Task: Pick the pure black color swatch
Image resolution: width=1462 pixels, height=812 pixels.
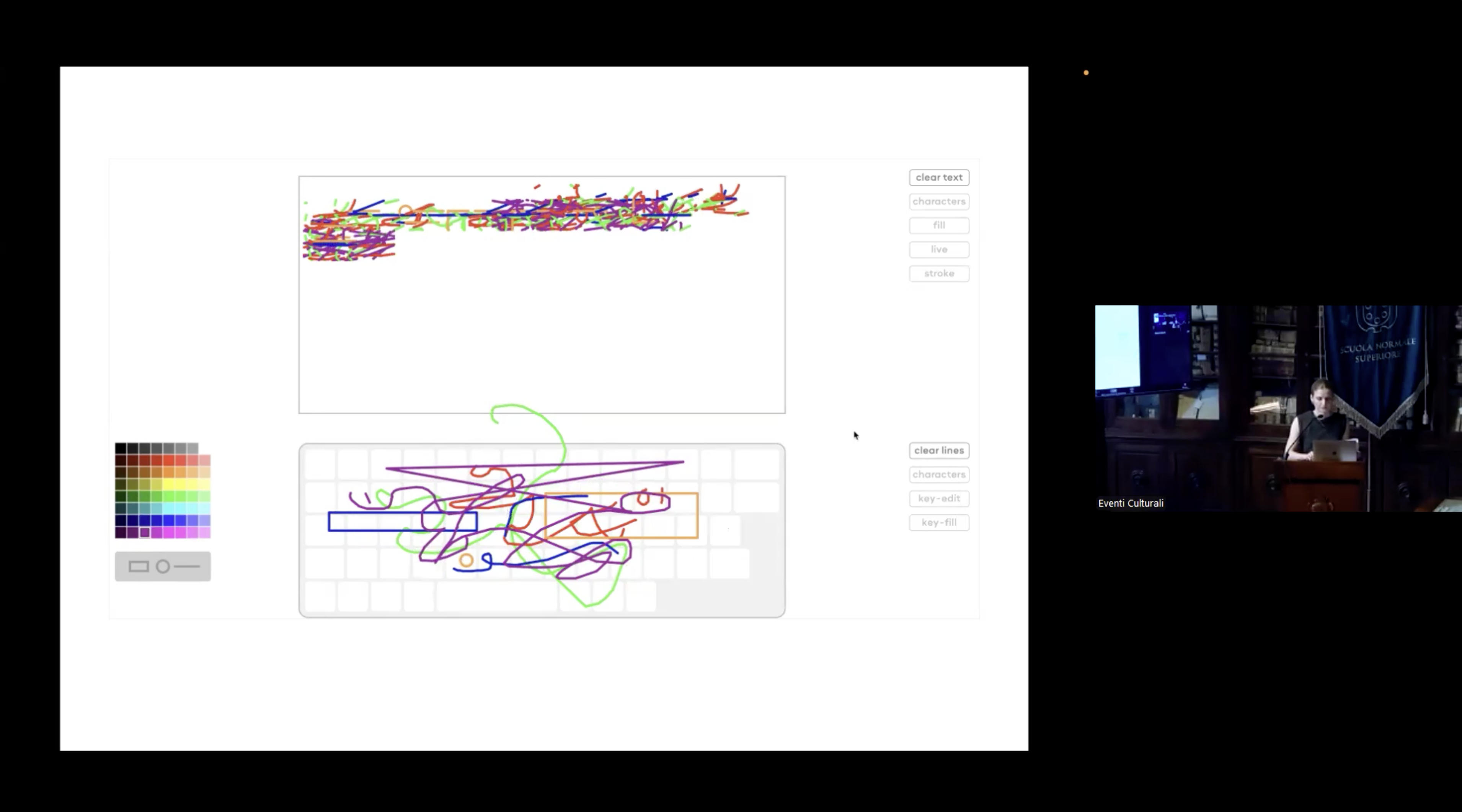Action: click(x=120, y=448)
